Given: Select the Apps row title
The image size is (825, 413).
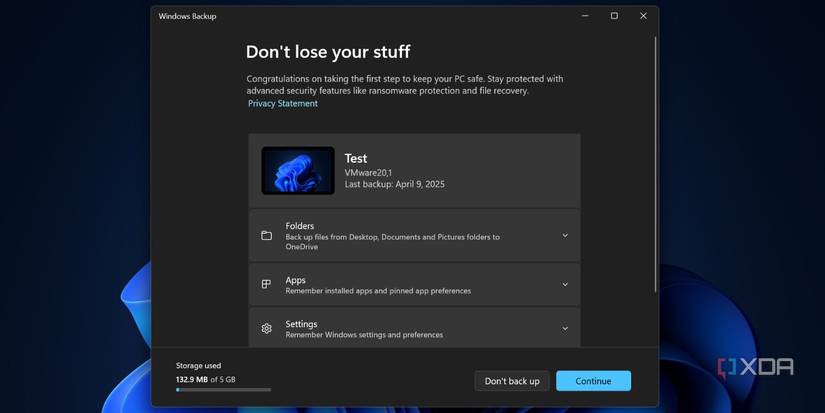Looking at the screenshot, I should click(x=296, y=280).
